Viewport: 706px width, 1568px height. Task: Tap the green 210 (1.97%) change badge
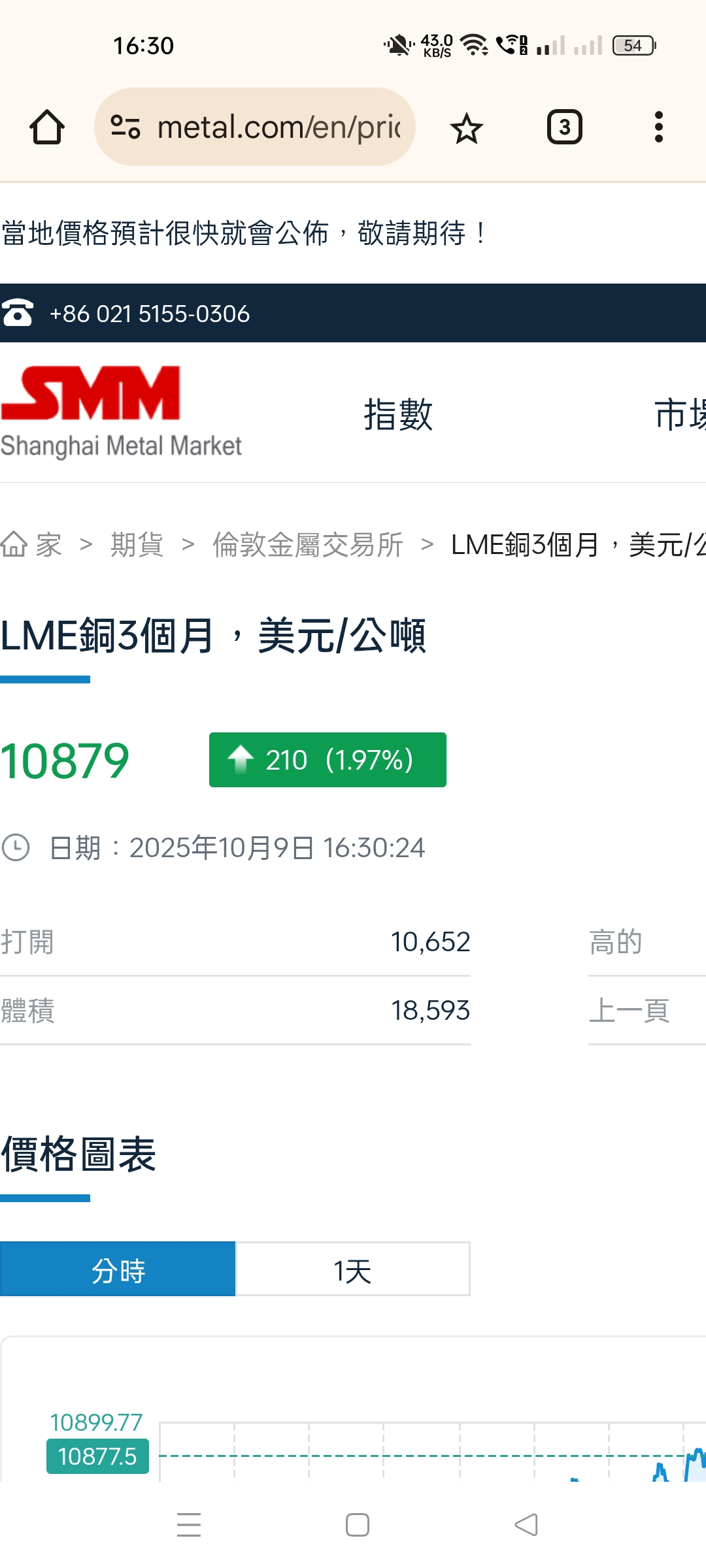[x=328, y=760]
